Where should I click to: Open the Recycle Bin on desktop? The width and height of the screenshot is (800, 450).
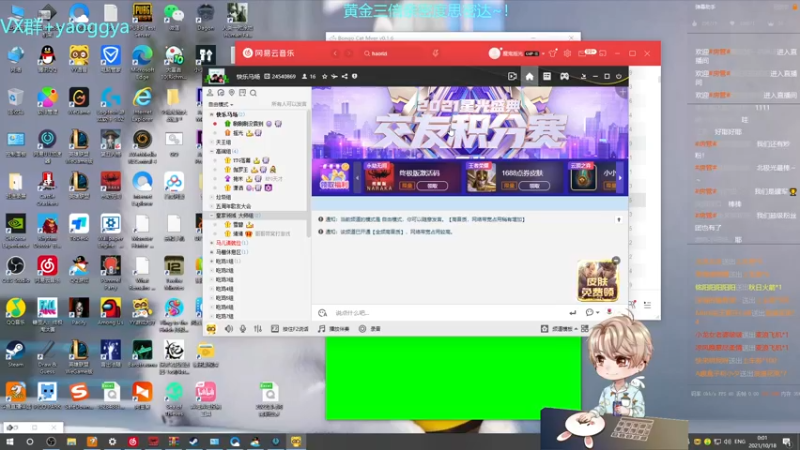[15, 102]
